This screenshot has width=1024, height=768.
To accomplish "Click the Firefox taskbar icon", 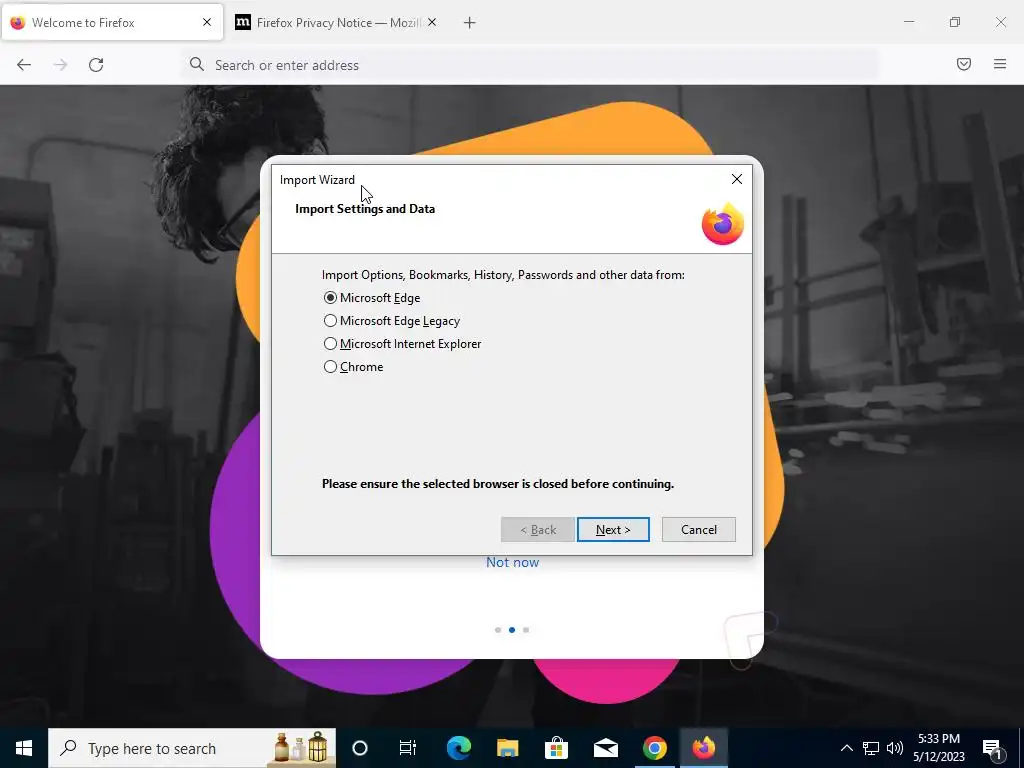I will (703, 748).
